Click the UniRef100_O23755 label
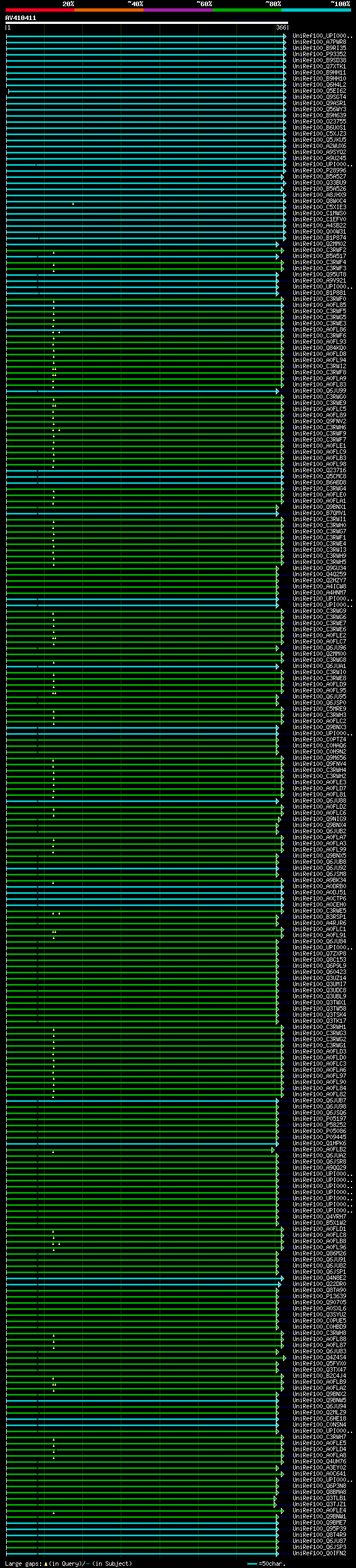Viewport: 356px width, 1568px height. [319, 121]
